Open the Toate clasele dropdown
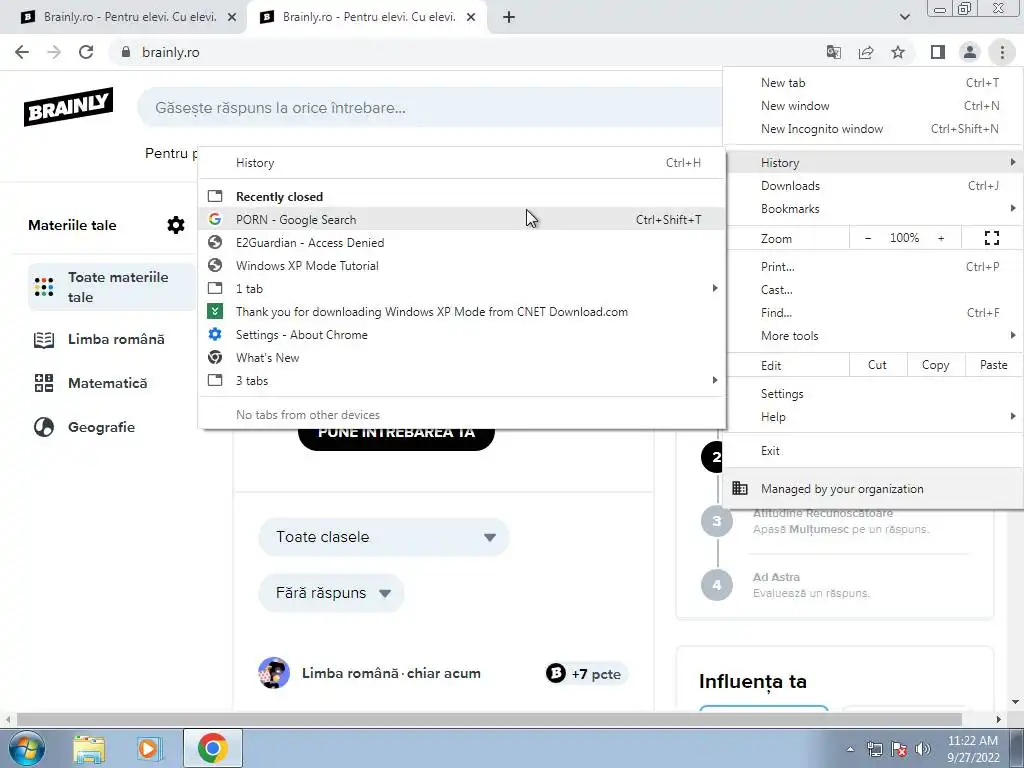This screenshot has width=1024, height=768. (383, 537)
